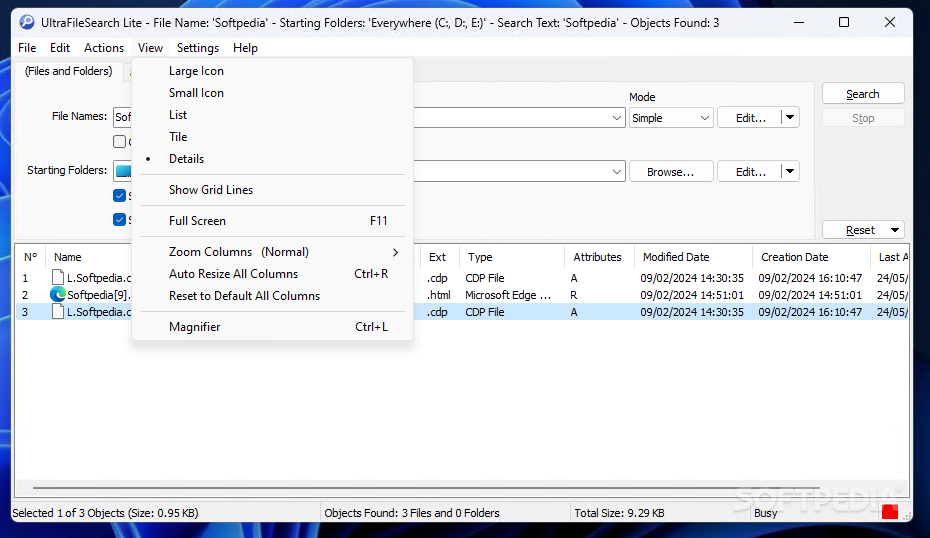Click 'Microsoft Edge ...' type cell

click(x=508, y=295)
